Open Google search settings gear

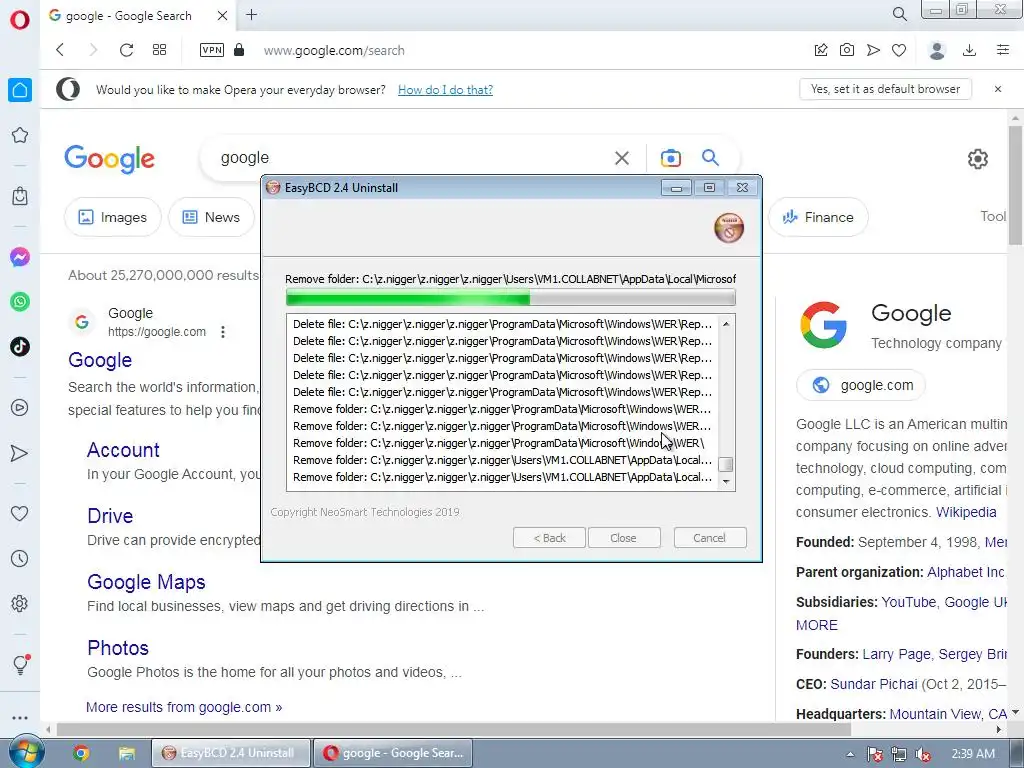coord(978,159)
